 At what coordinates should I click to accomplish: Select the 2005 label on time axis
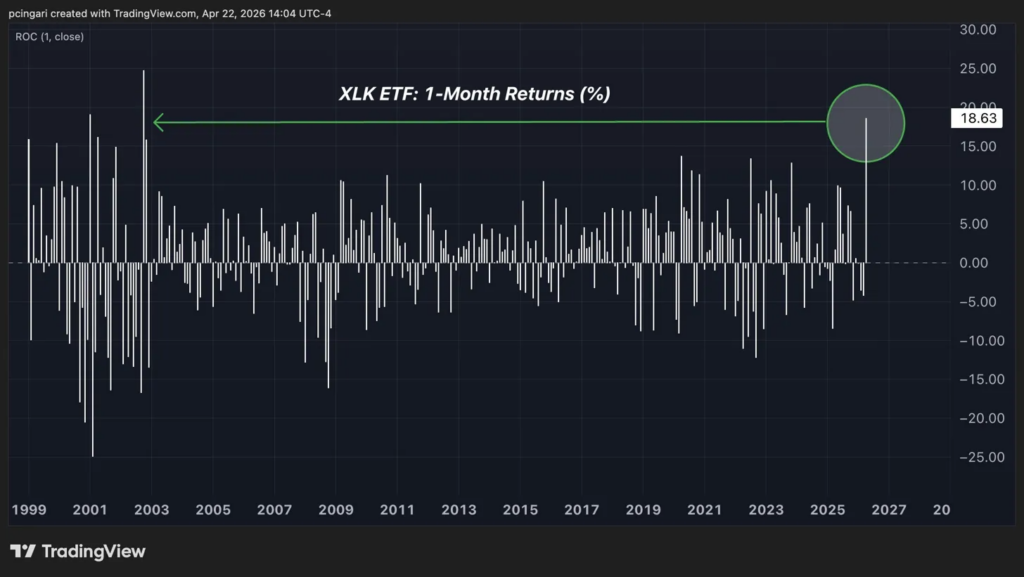click(213, 510)
